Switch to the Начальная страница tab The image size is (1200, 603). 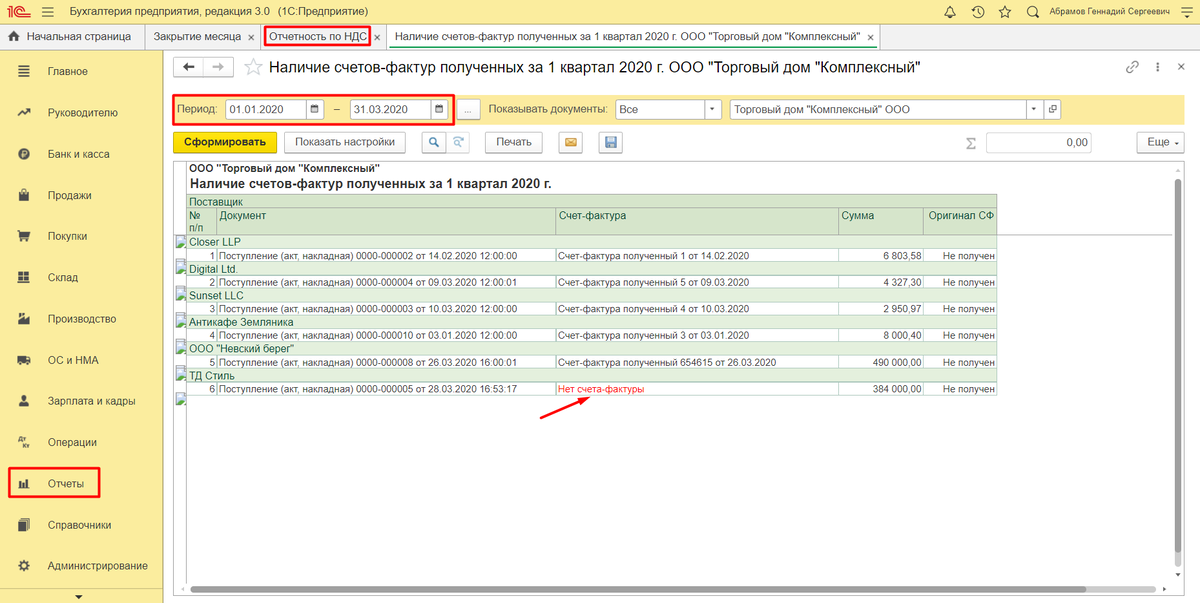pos(70,37)
